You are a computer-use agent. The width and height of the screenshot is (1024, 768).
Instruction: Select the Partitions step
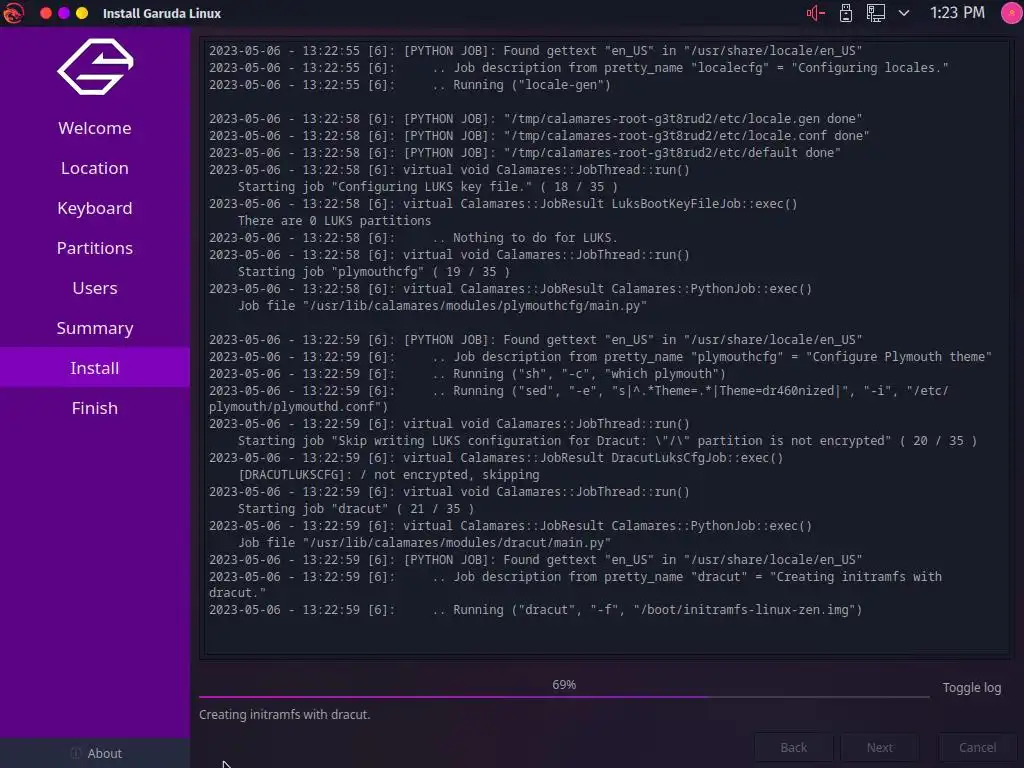[x=95, y=248]
